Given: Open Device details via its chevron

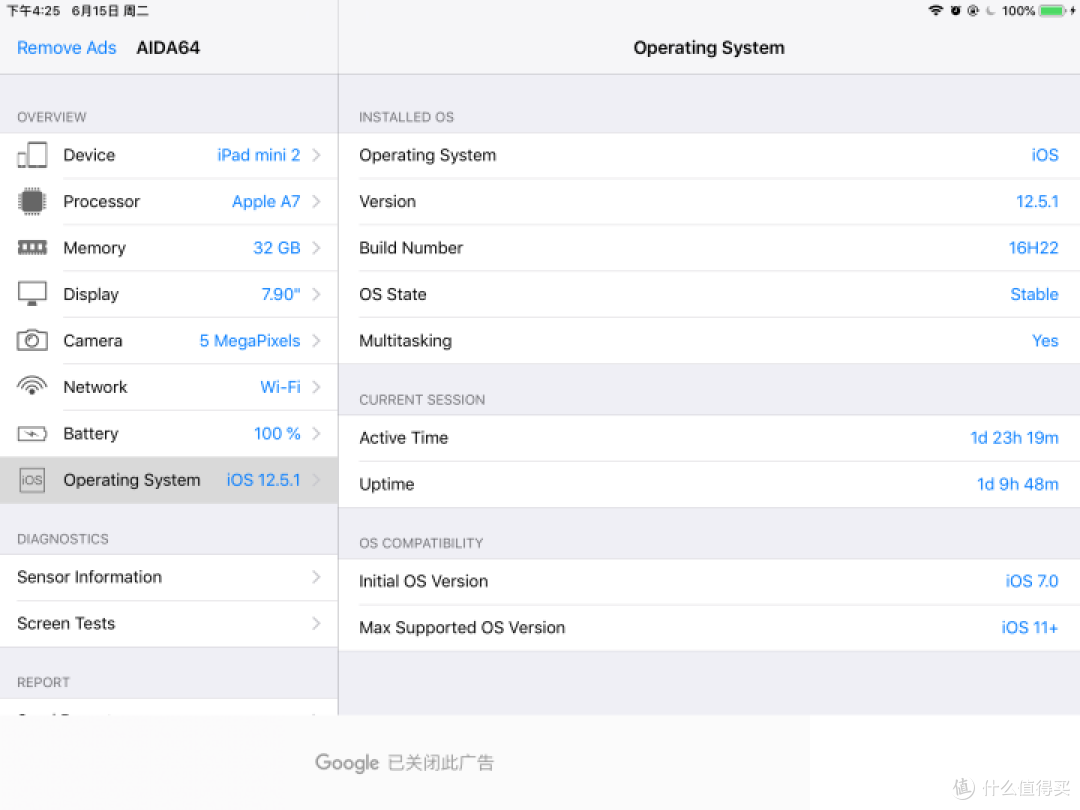Looking at the screenshot, I should [316, 155].
